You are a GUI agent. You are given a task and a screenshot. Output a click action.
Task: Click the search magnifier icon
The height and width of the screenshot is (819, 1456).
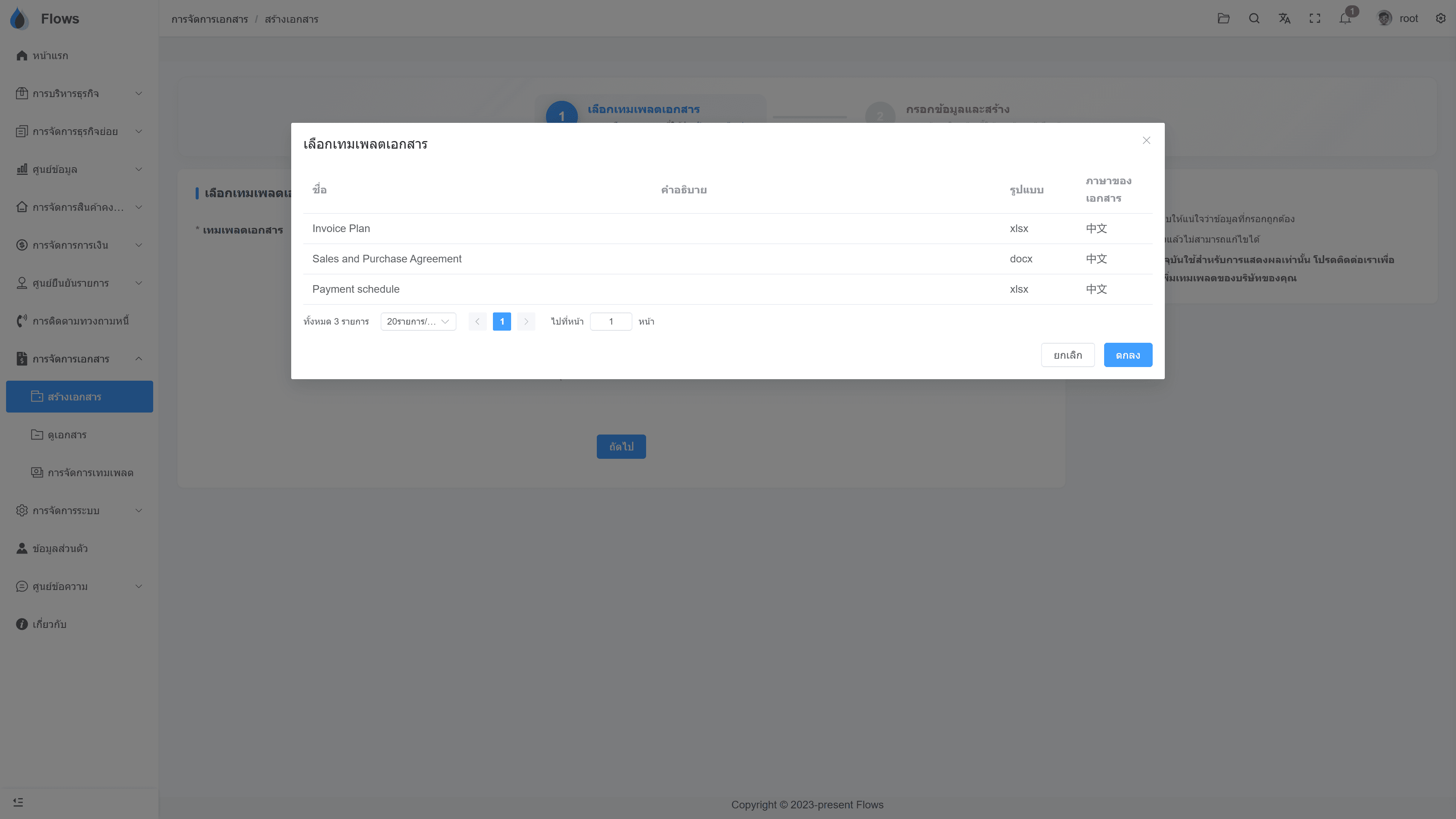click(1254, 19)
